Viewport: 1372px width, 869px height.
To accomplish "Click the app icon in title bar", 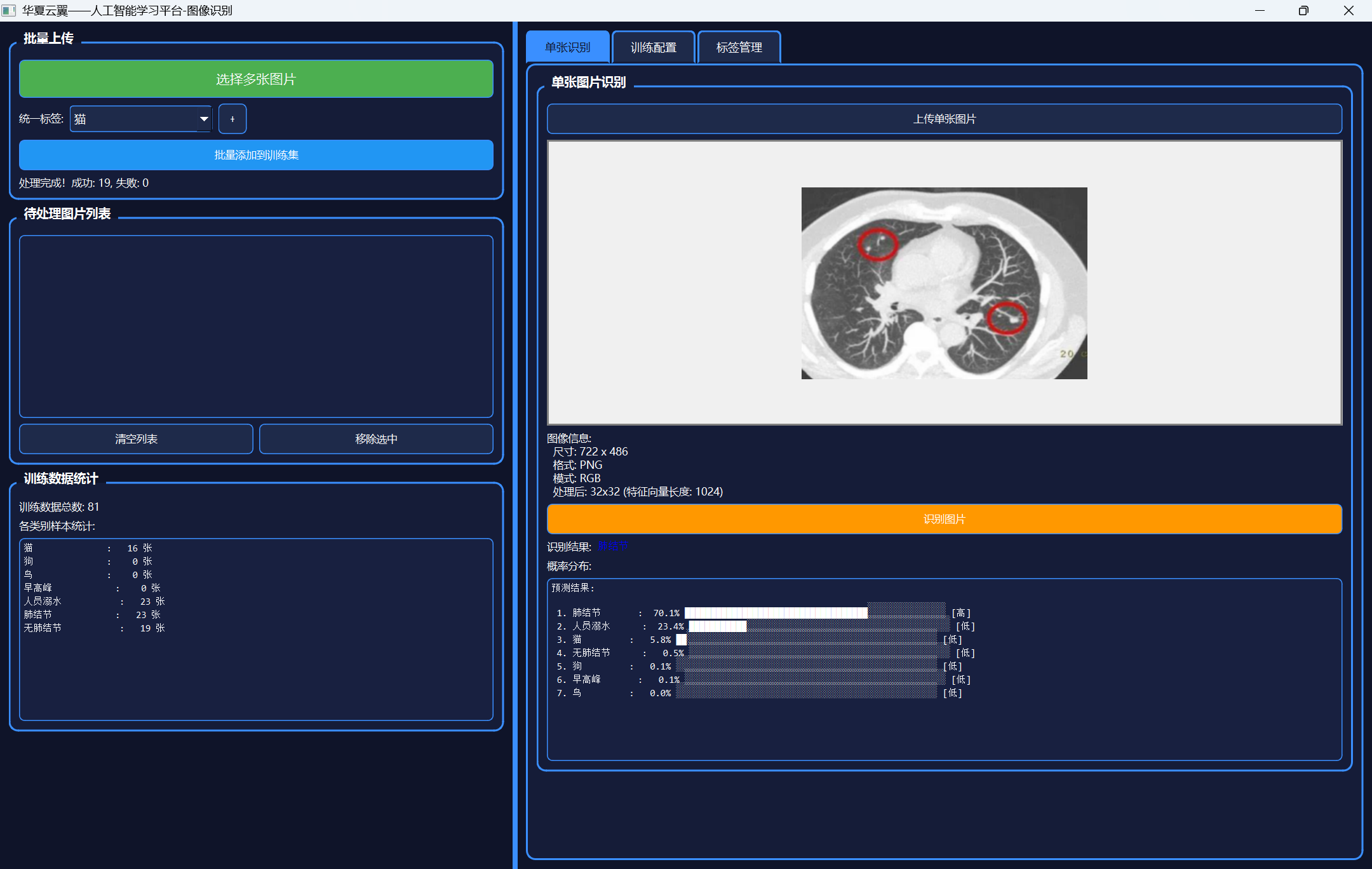I will click(9, 10).
